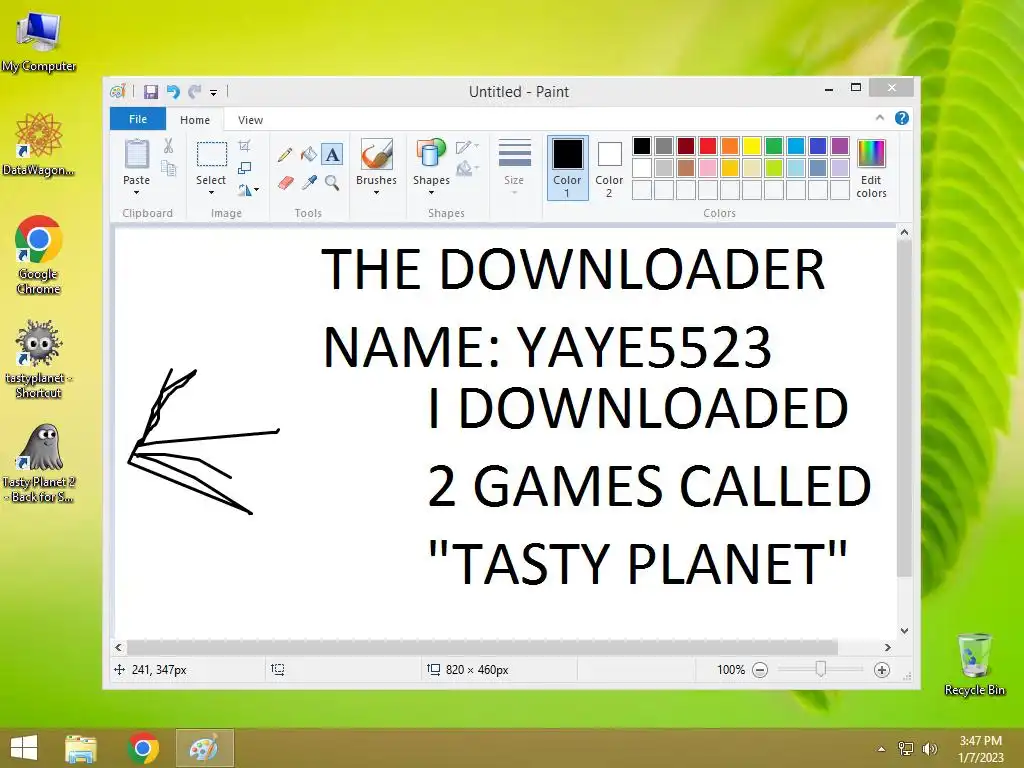The width and height of the screenshot is (1024, 768).
Task: Open the Rotate or flip dropdown
Action: click(x=248, y=190)
